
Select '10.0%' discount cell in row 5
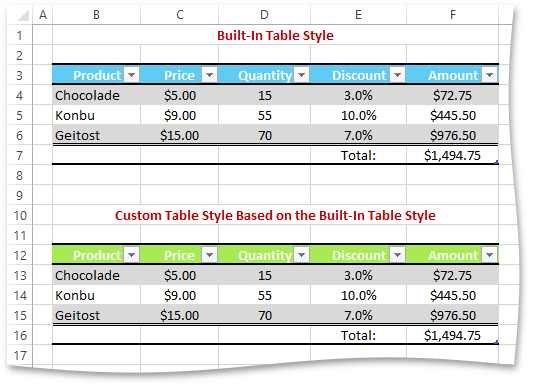358,115
